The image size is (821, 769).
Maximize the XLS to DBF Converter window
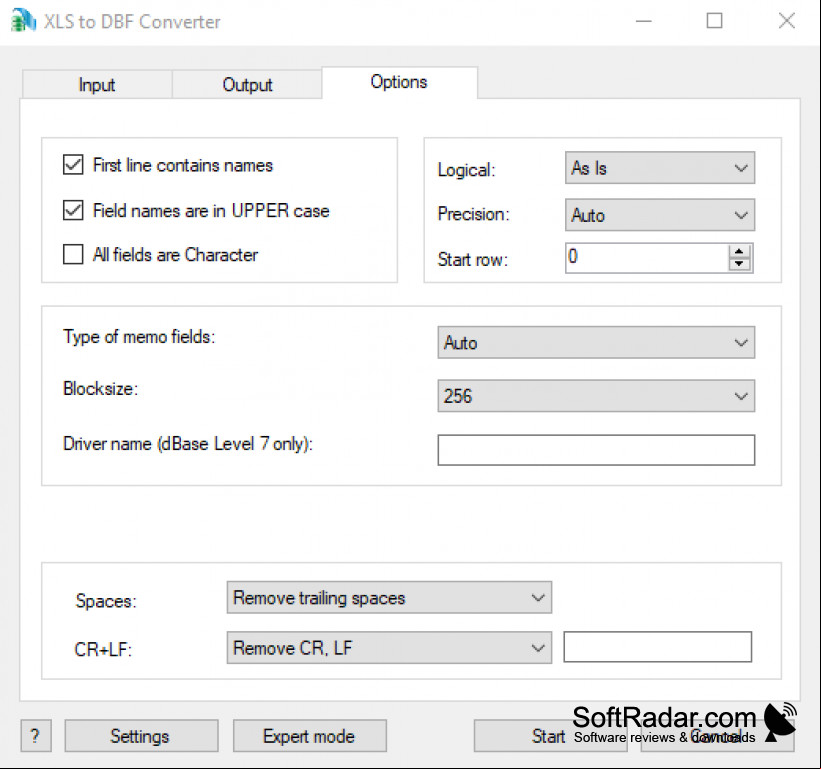(714, 21)
